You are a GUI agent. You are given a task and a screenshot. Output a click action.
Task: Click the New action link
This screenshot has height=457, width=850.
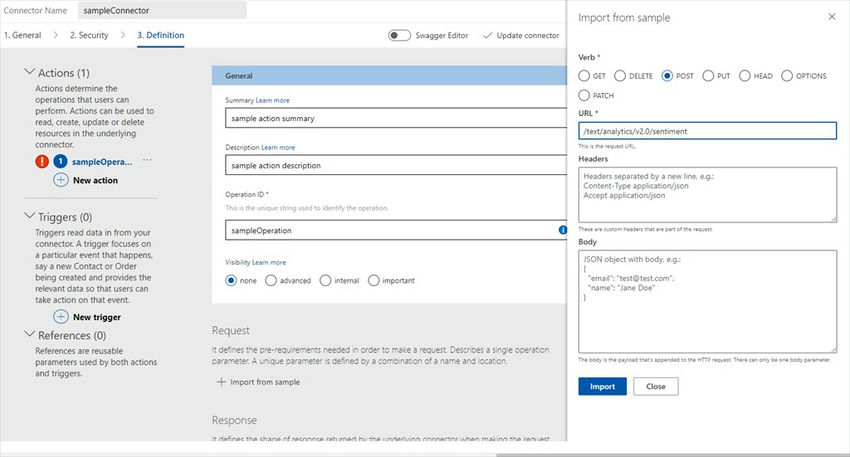95,181
